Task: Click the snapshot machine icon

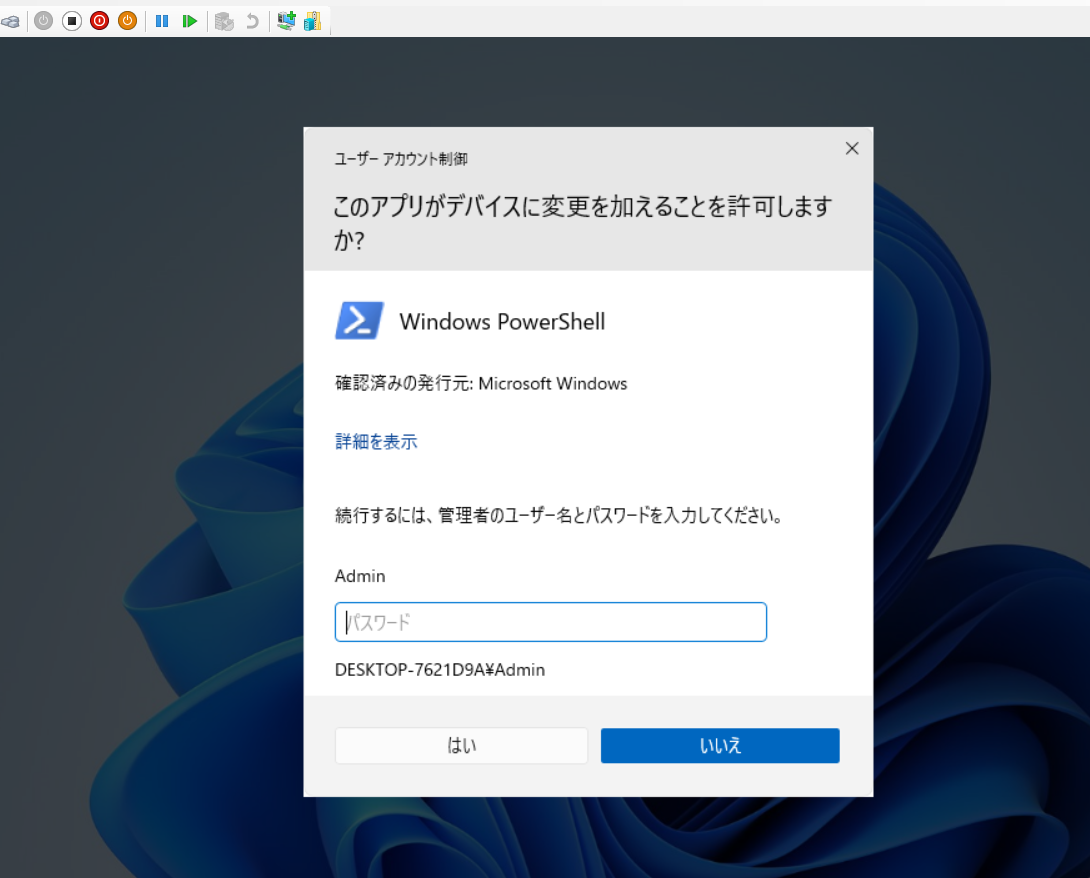Action: coord(224,20)
